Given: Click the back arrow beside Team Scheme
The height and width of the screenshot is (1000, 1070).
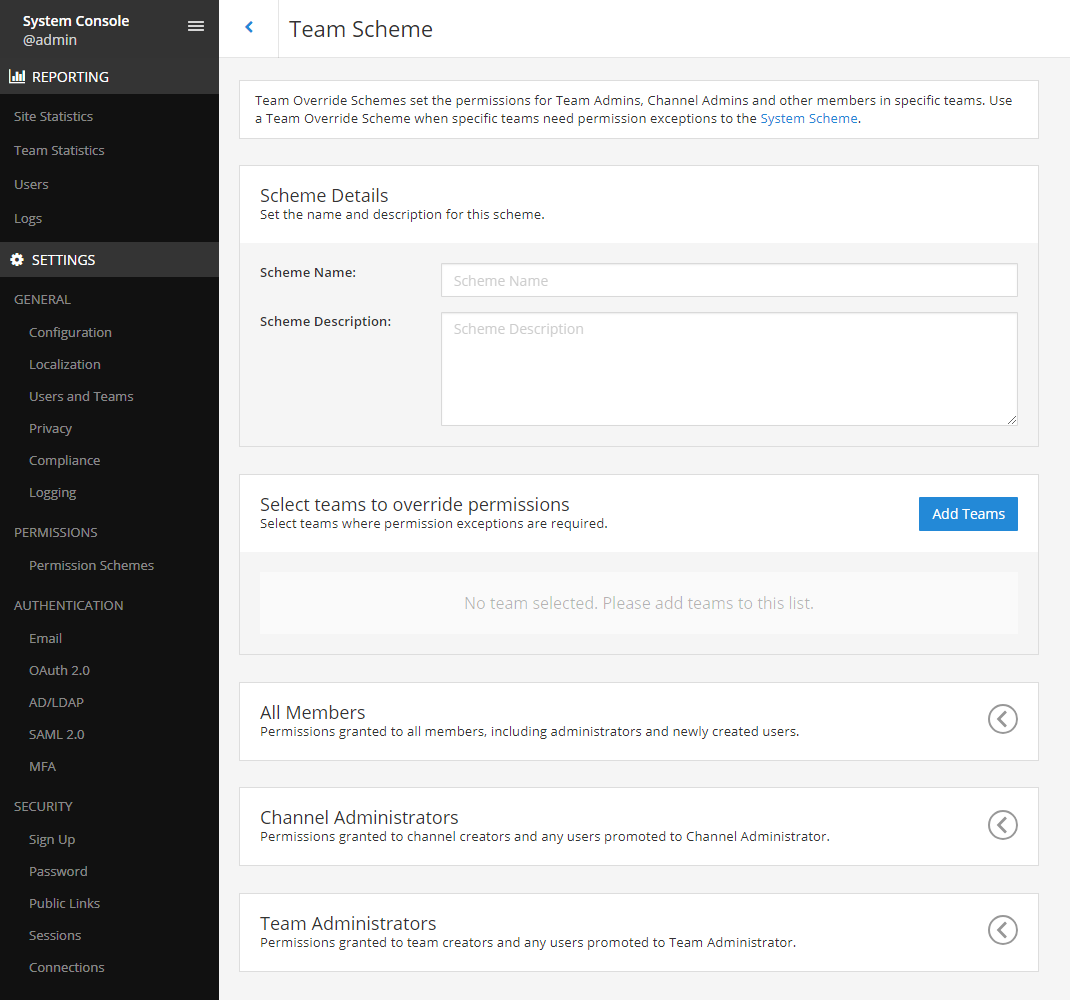Looking at the screenshot, I should [249, 28].
